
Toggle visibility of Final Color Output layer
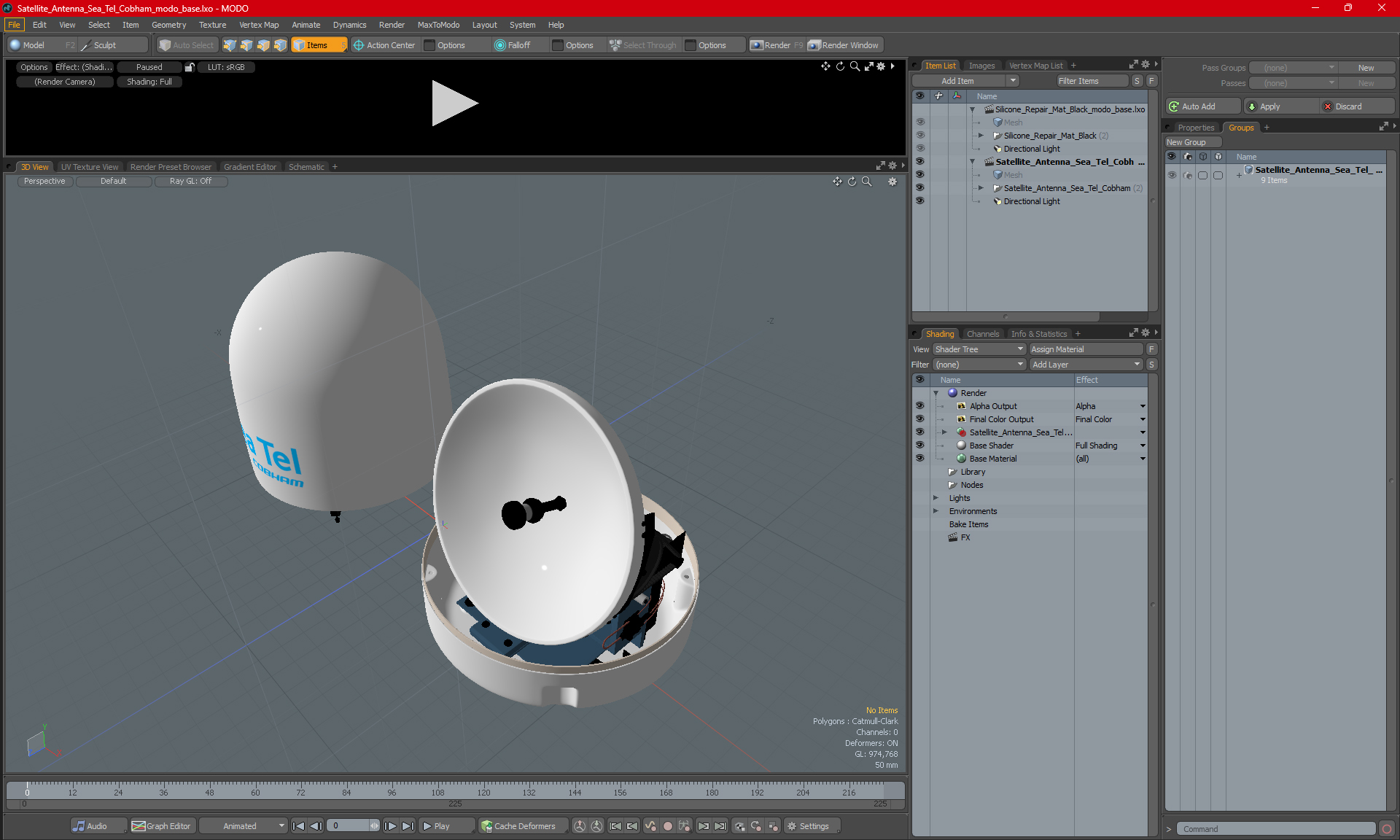pyautogui.click(x=920, y=419)
